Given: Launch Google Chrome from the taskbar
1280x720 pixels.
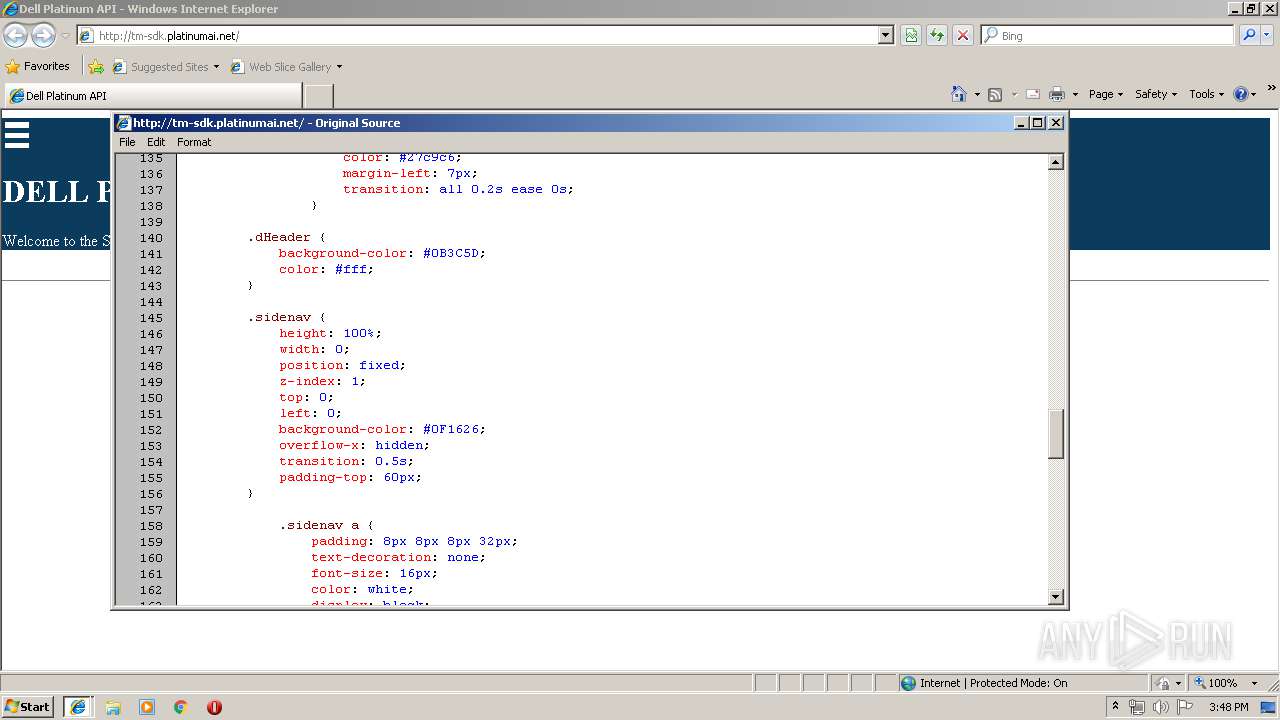Looking at the screenshot, I should (181, 707).
